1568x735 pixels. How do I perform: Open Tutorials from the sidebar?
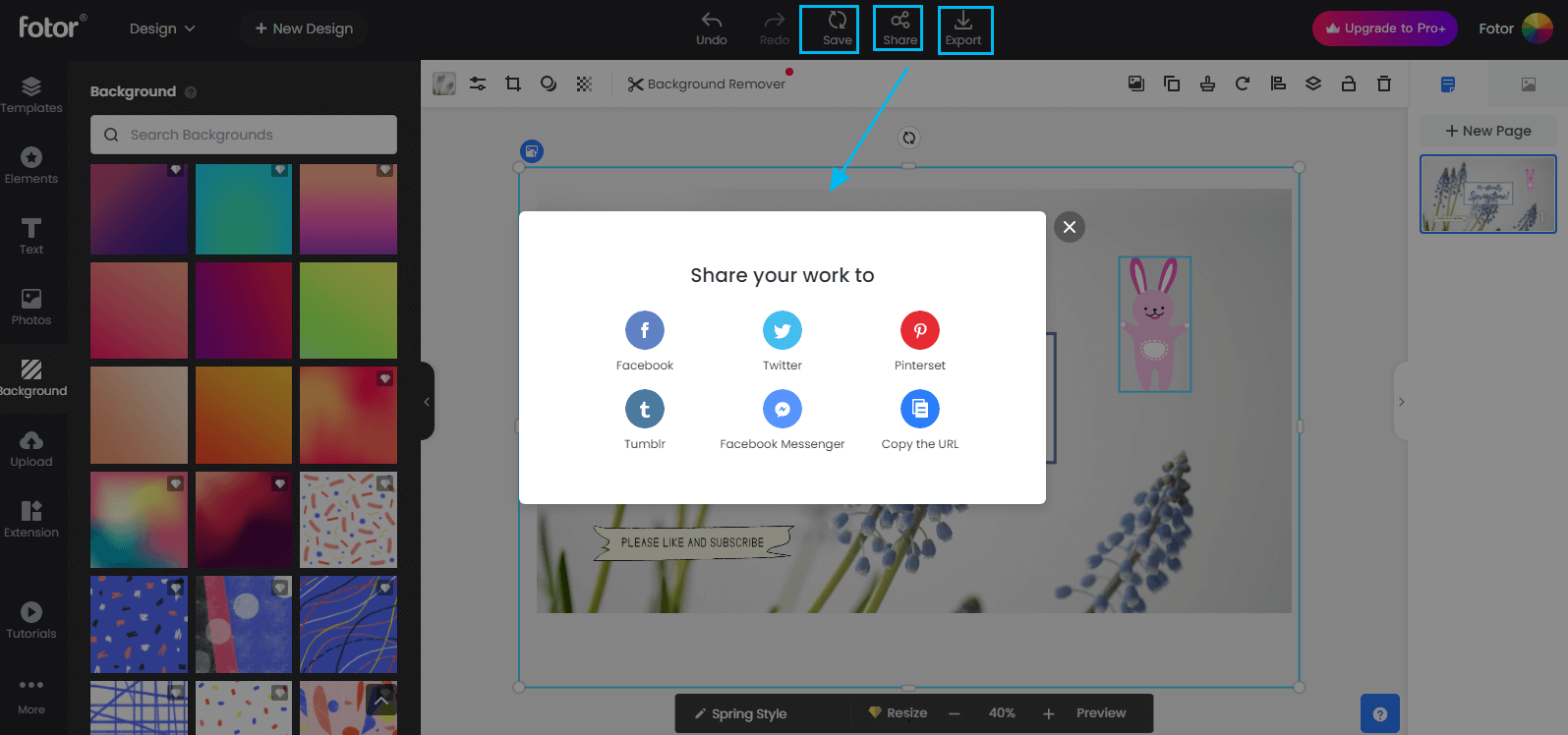[x=31, y=621]
